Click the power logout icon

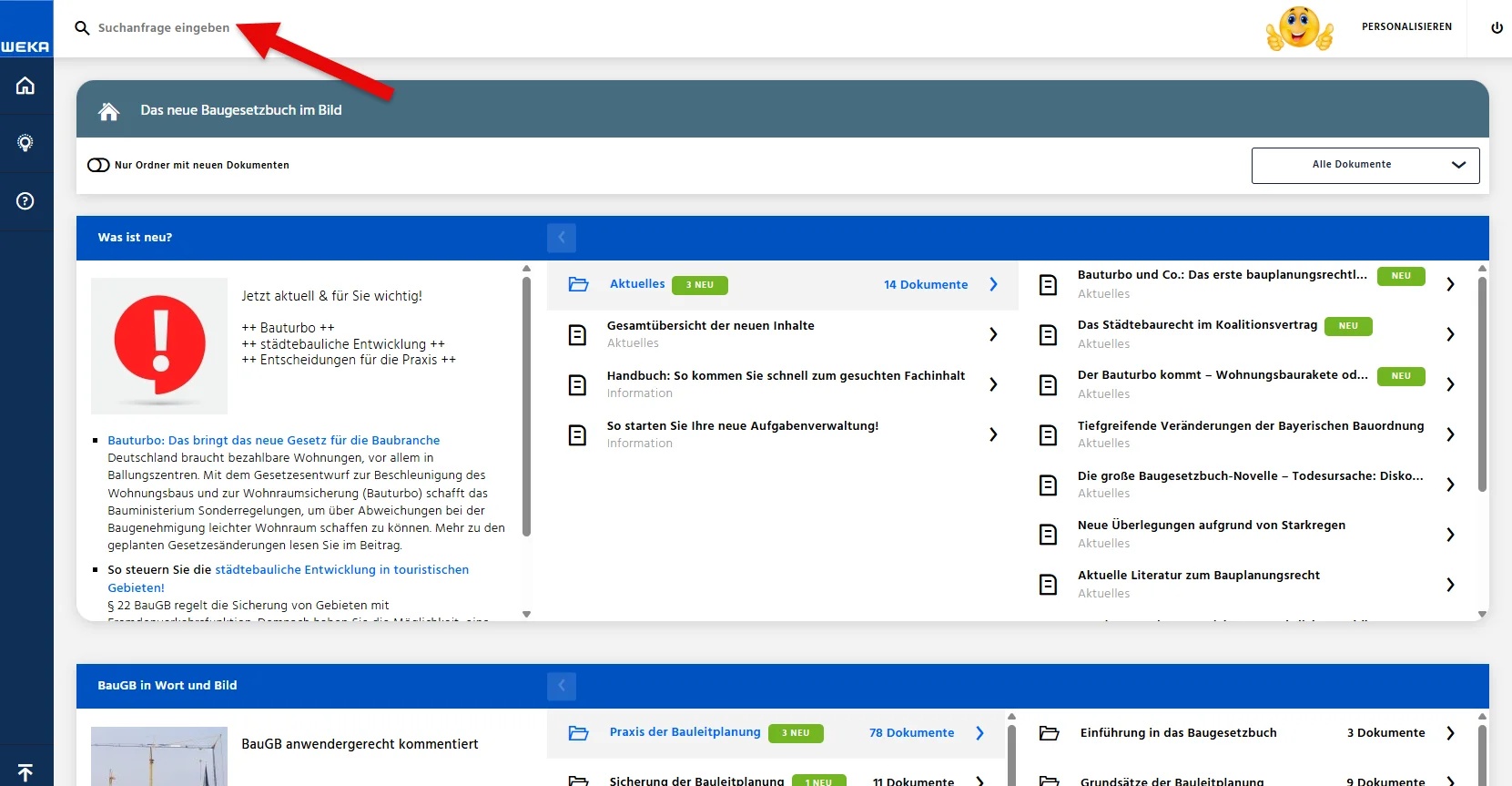point(1497,27)
